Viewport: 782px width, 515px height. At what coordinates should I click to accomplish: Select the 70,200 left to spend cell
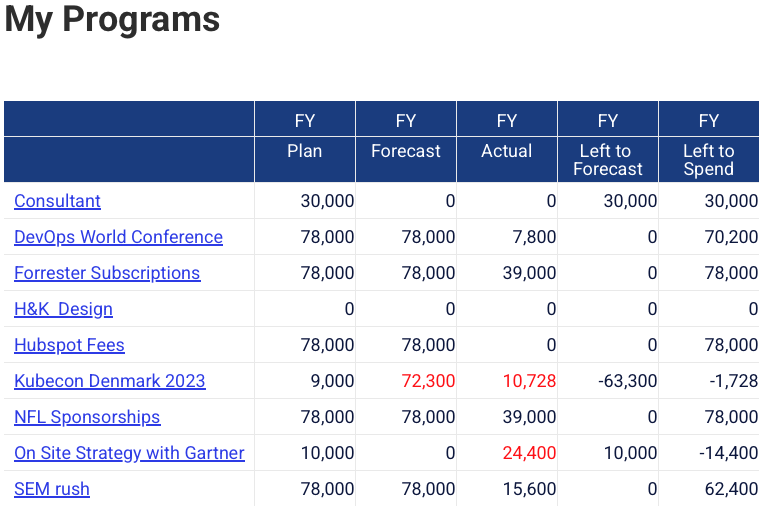(731, 237)
